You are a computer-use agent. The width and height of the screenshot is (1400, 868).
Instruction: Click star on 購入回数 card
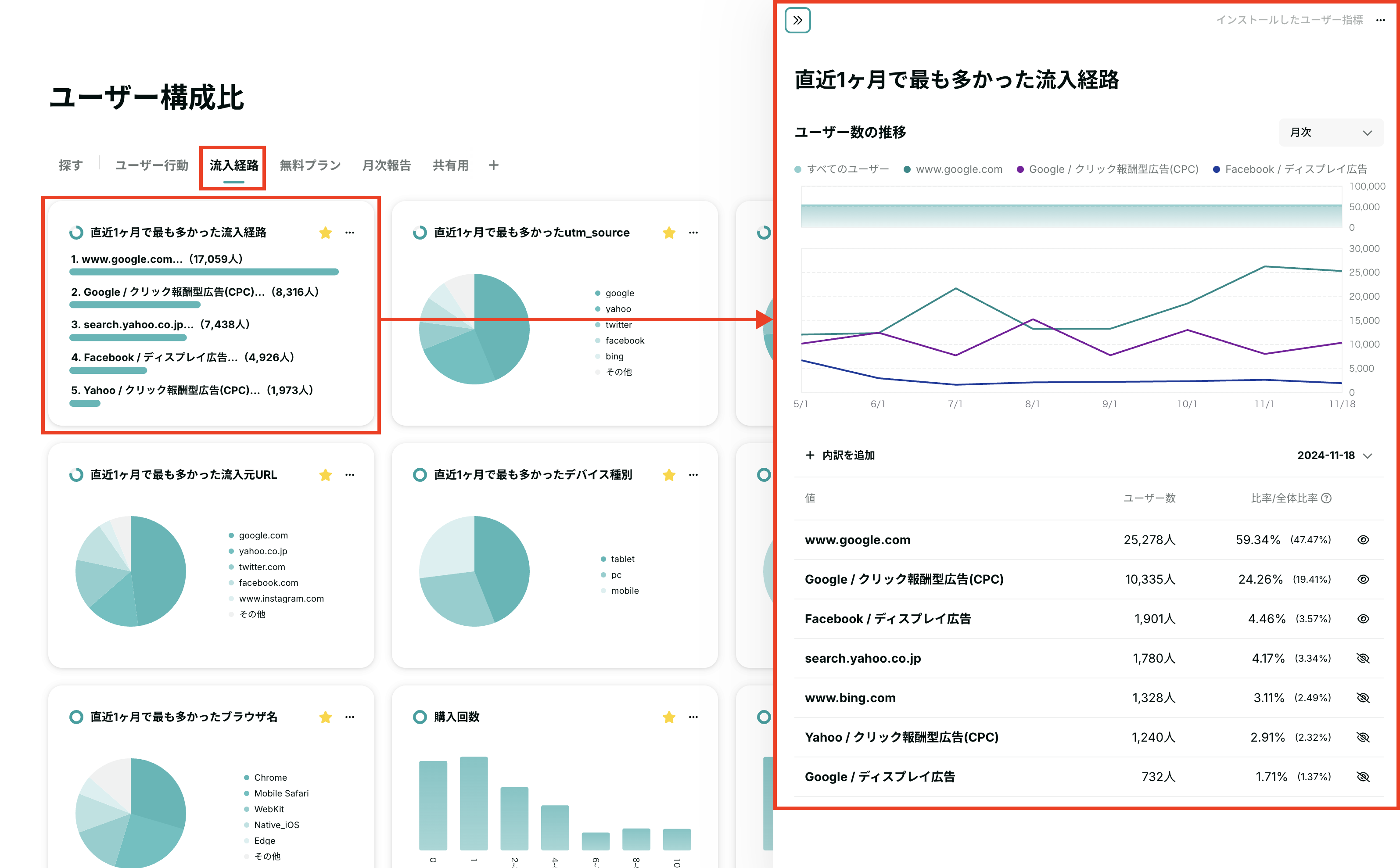(x=669, y=717)
